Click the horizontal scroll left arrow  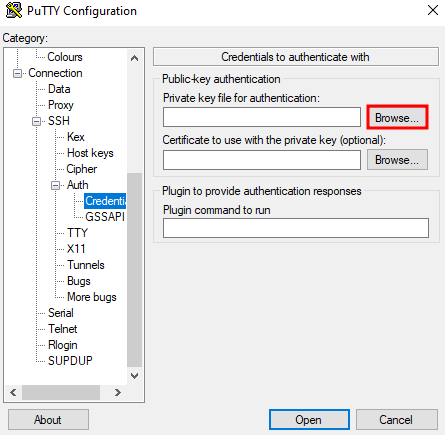[13, 392]
